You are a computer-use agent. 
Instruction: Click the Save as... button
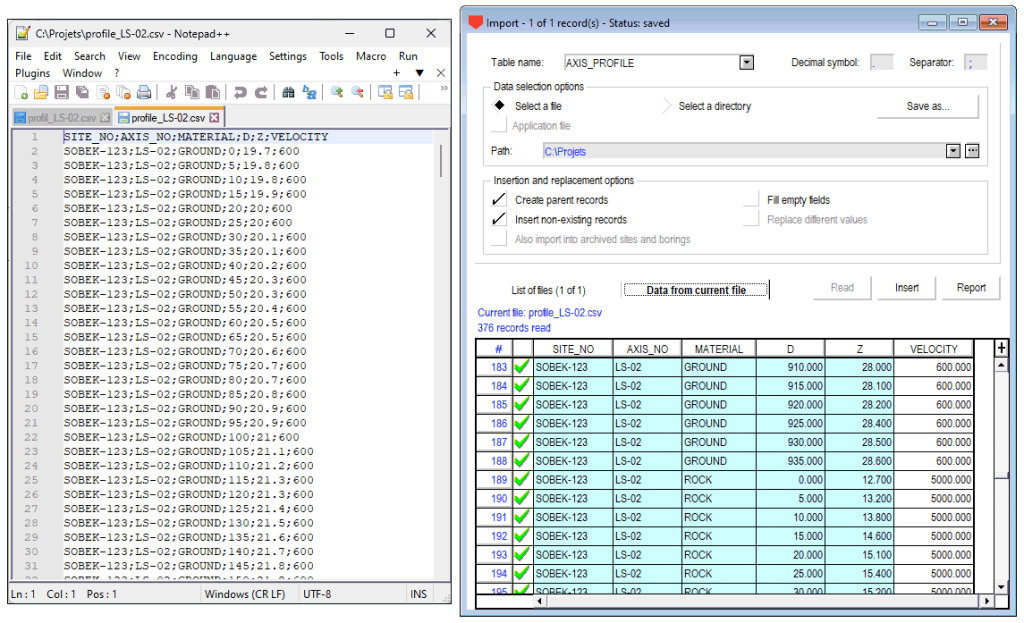click(930, 107)
